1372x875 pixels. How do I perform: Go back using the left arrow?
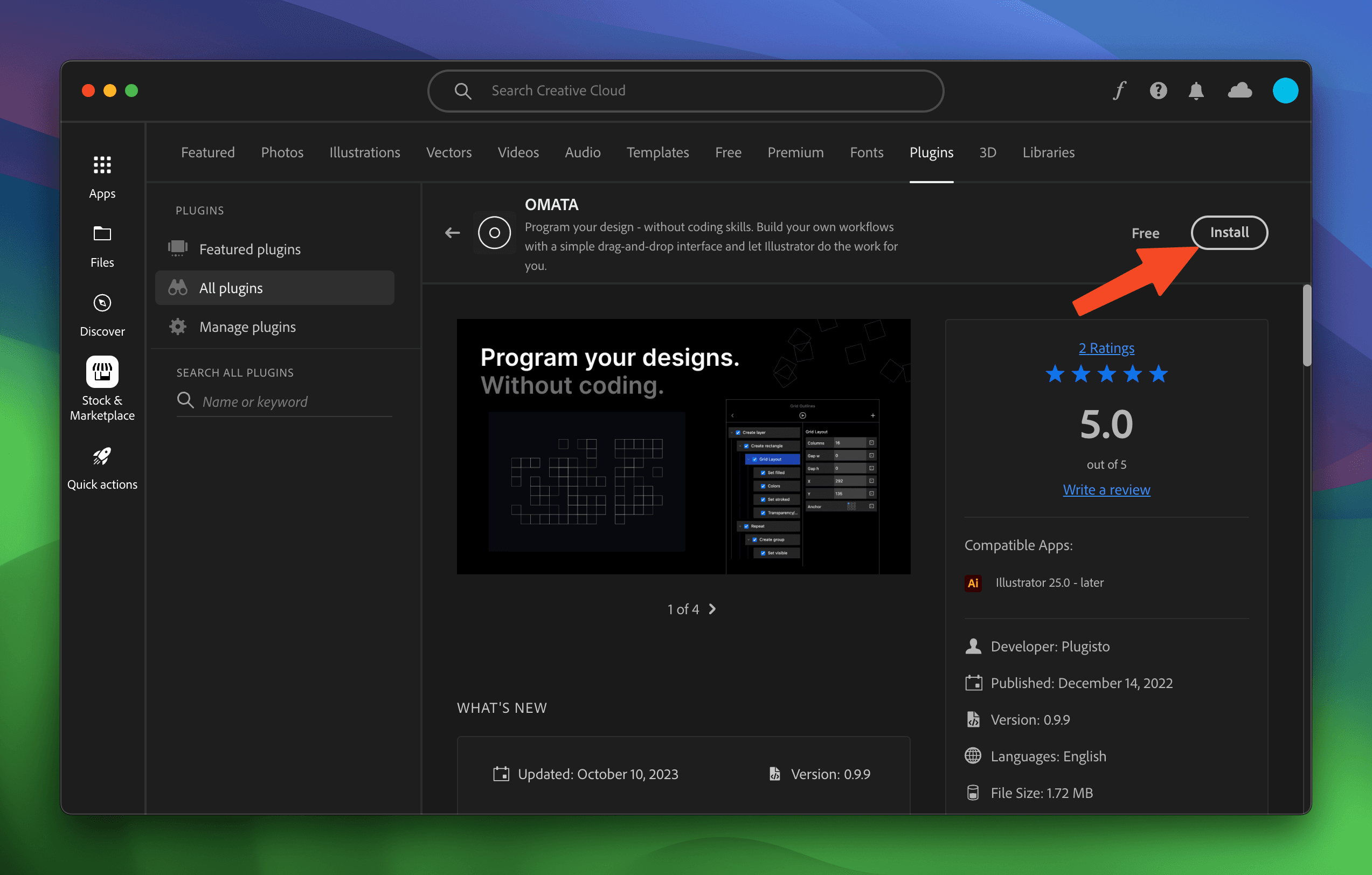(x=453, y=232)
